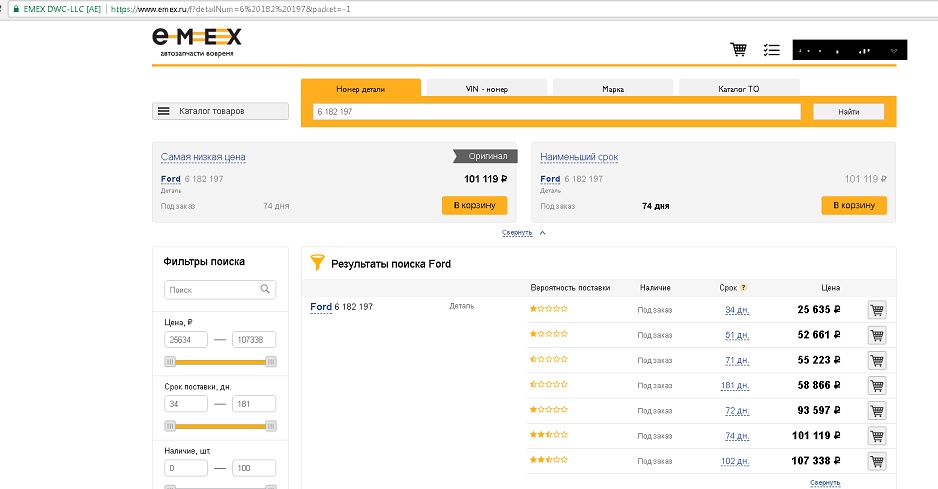Image resolution: width=938 pixels, height=489 pixels.
Task: Click the magnifier icon in filter search
Action: [265, 289]
